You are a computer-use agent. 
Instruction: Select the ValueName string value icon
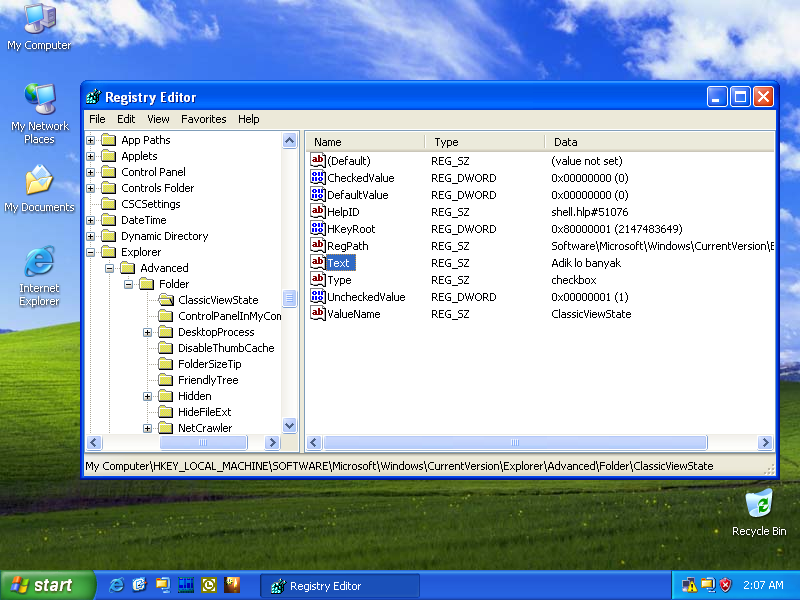tap(317, 314)
